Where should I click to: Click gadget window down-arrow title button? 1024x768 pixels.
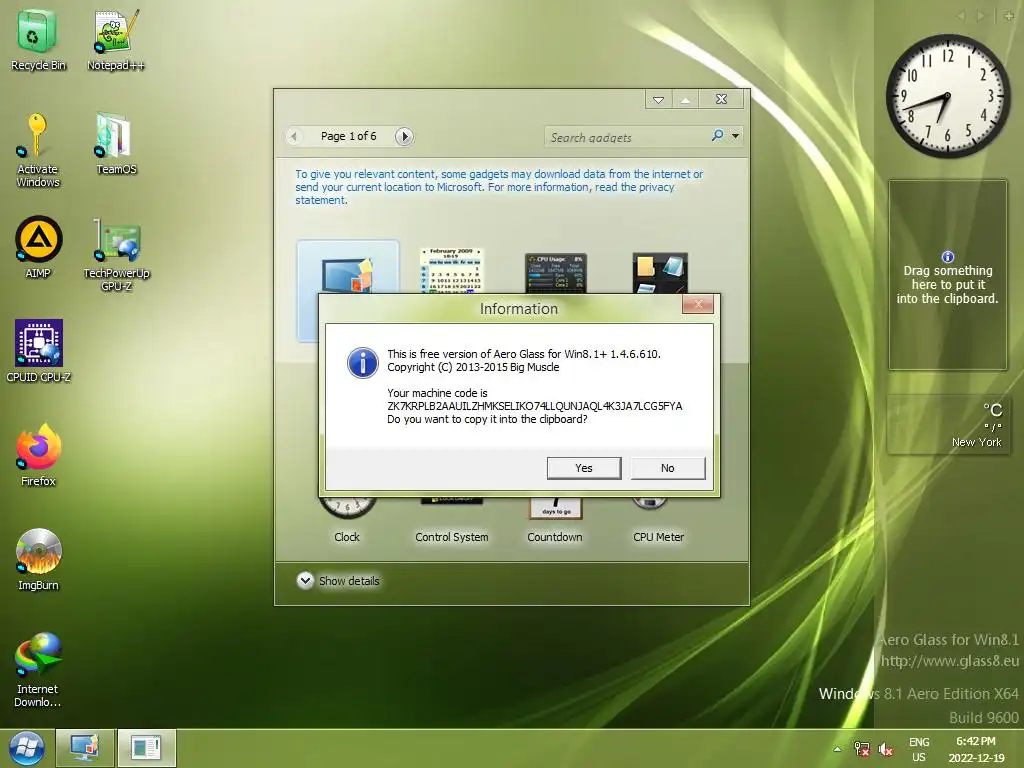(658, 100)
